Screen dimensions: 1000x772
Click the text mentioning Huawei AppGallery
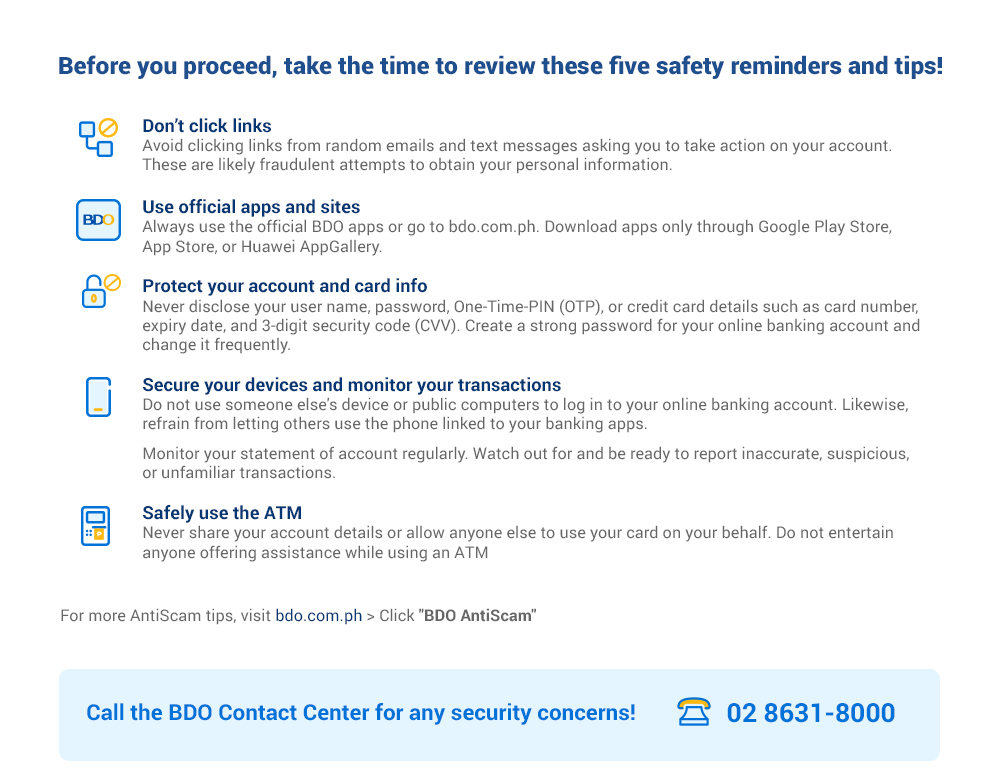[x=517, y=237]
